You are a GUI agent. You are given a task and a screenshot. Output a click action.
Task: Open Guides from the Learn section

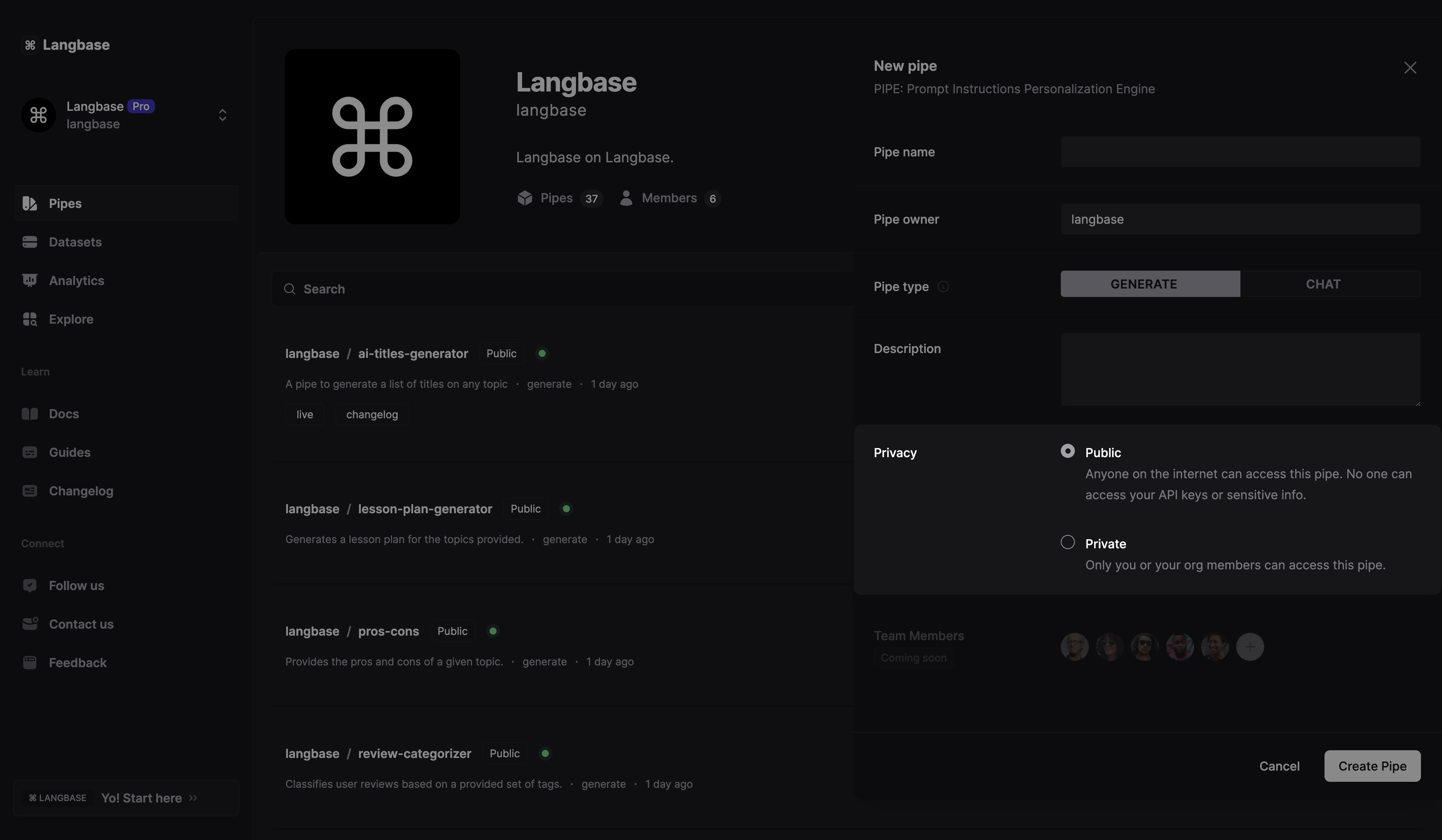tap(69, 453)
